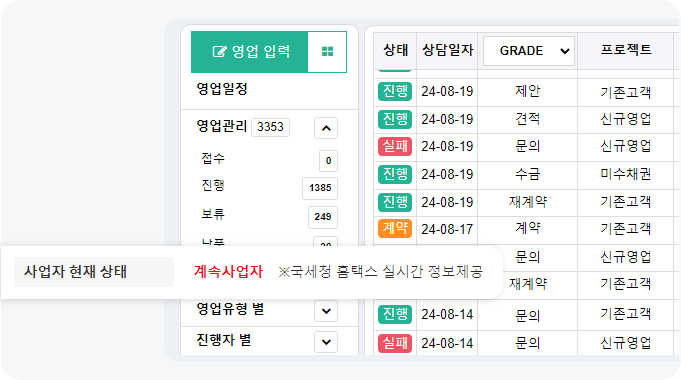Image resolution: width=681 pixels, height=380 pixels.
Task: Click the red 실패 badge dated 24-08-19
Action: coord(395,146)
